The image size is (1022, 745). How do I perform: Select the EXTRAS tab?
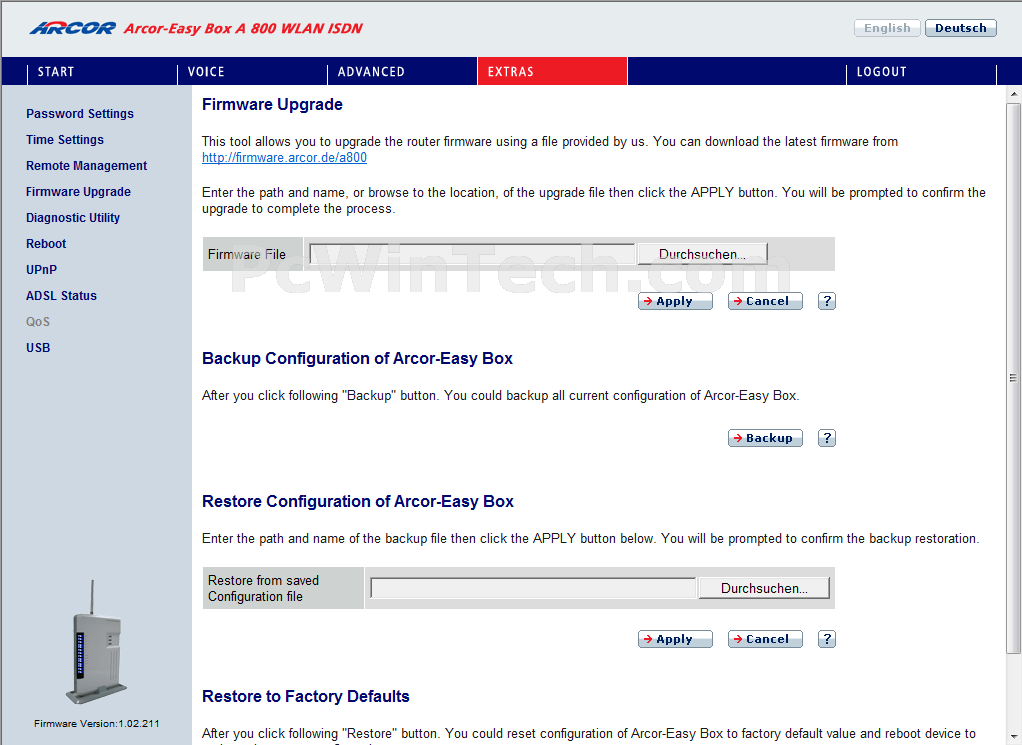pyautogui.click(x=552, y=72)
